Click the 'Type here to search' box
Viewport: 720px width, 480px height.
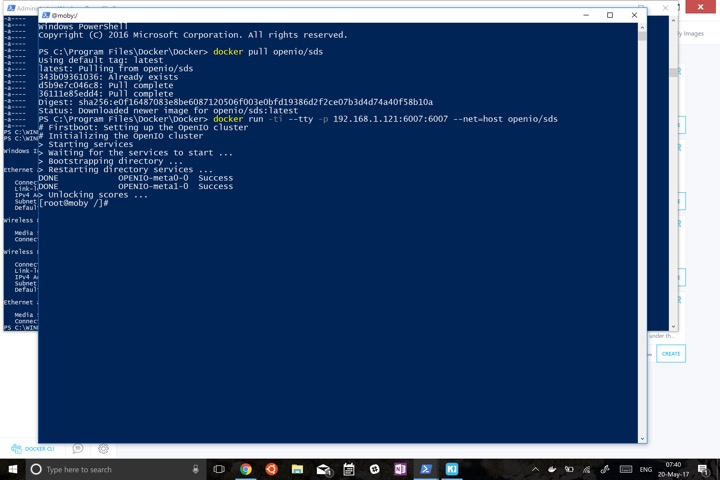(x=115, y=469)
